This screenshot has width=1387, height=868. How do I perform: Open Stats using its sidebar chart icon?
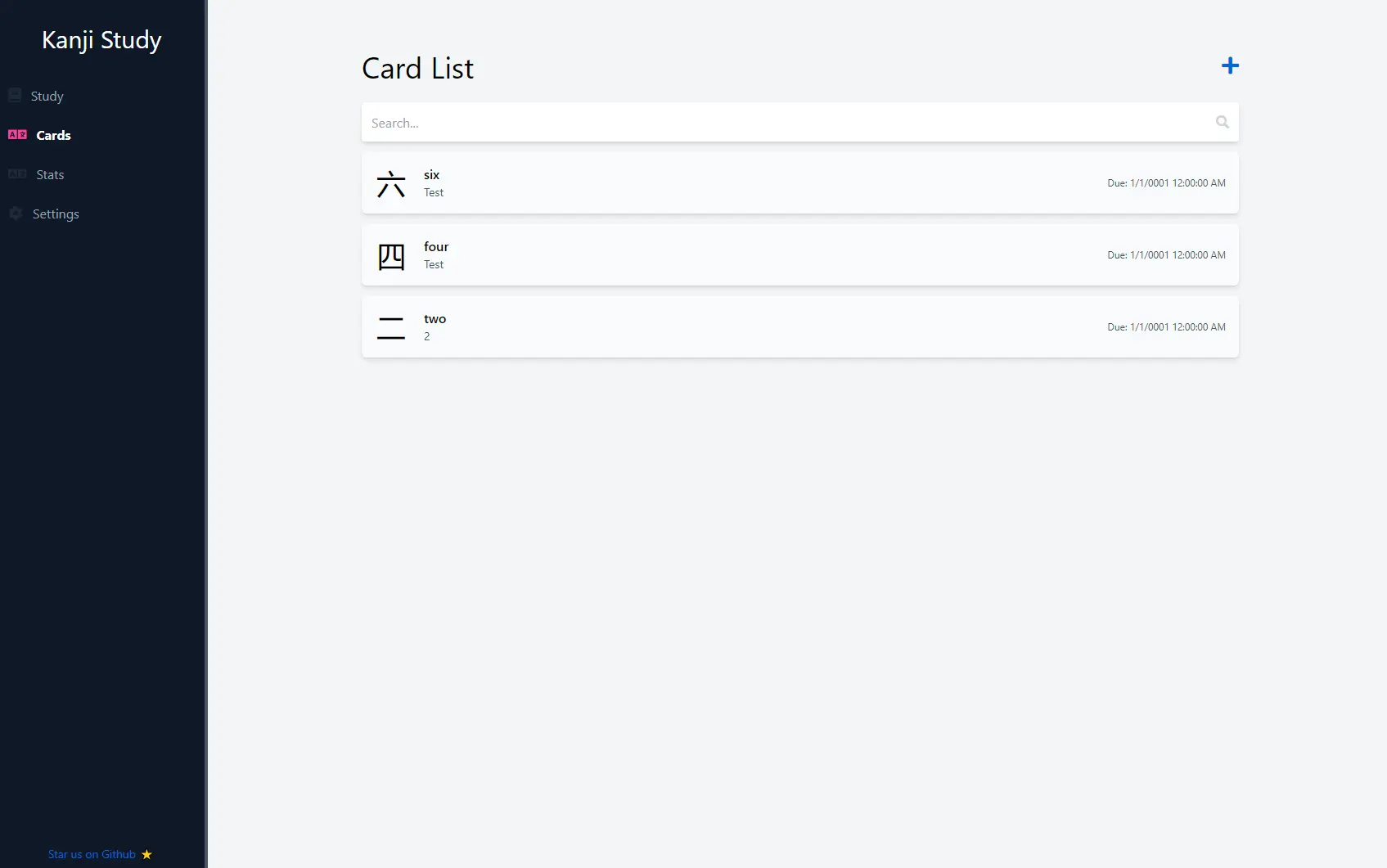(x=16, y=173)
